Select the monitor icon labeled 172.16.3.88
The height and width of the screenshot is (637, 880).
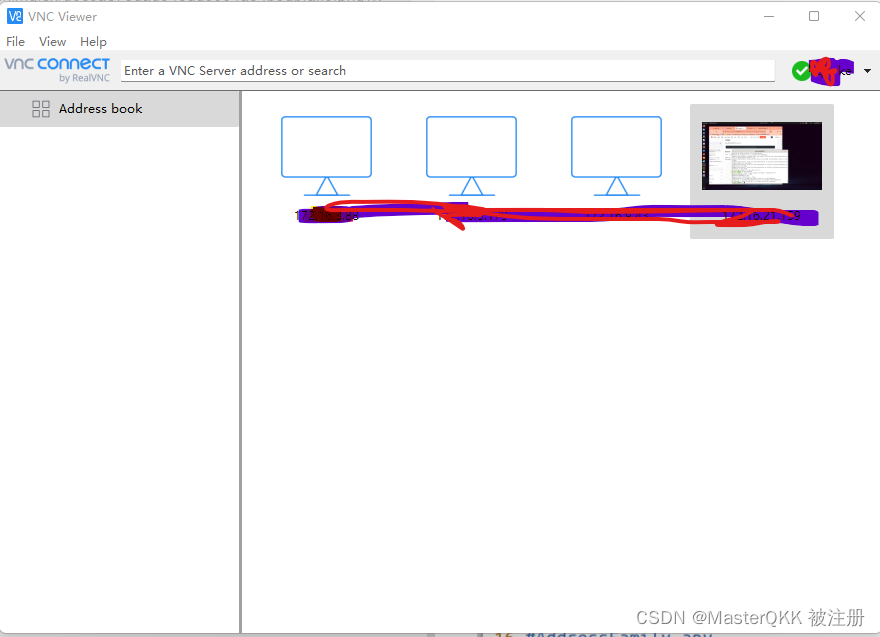click(326, 156)
